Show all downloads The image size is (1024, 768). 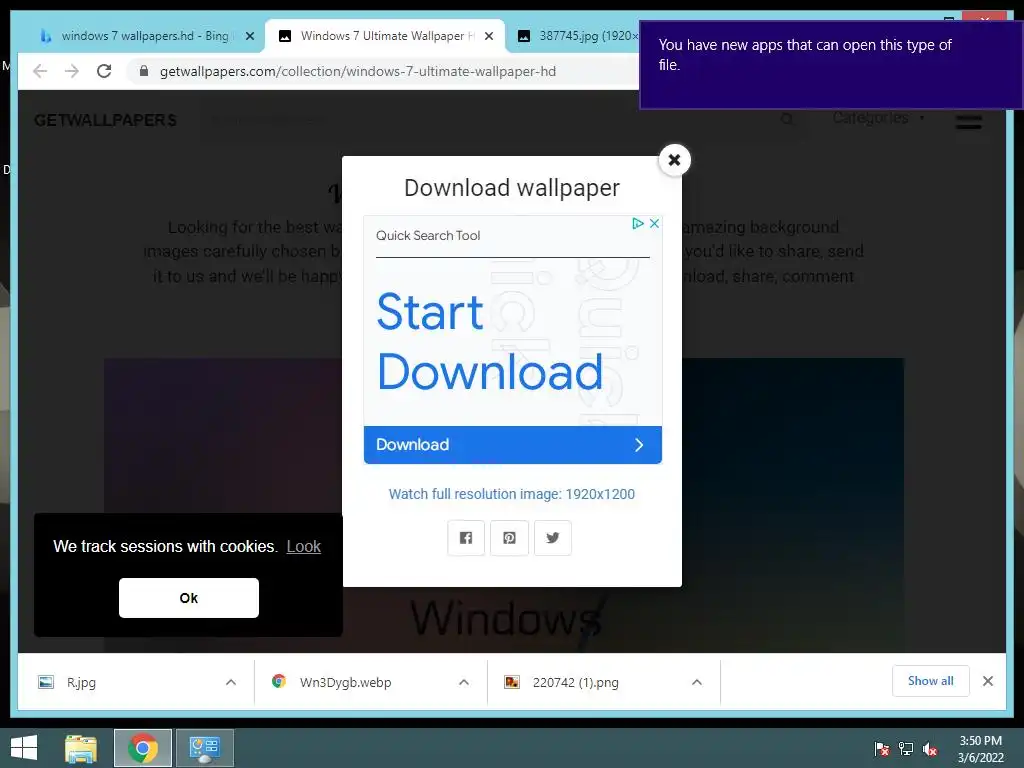pos(931,681)
